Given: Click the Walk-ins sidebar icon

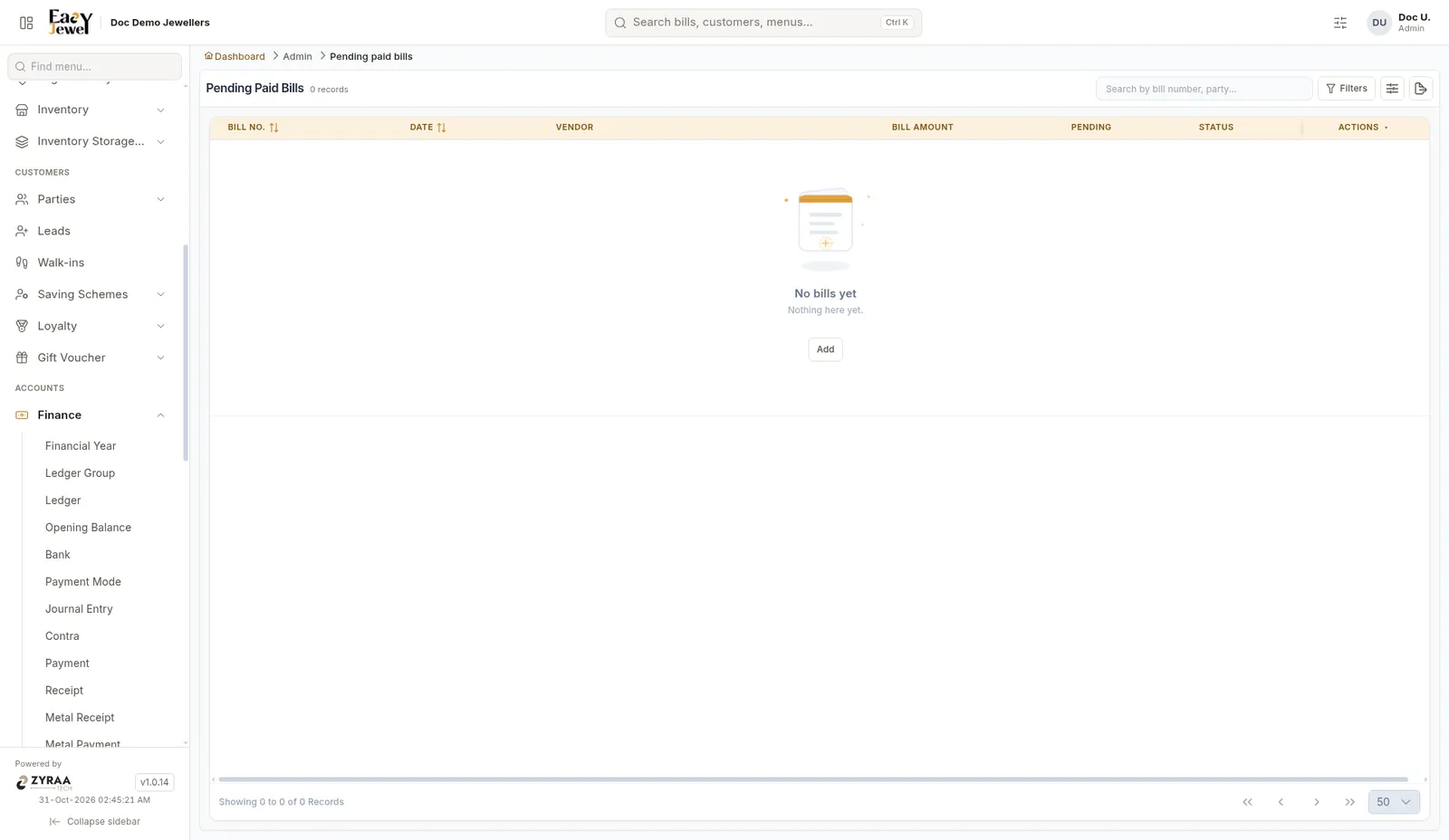Looking at the screenshot, I should (22, 262).
